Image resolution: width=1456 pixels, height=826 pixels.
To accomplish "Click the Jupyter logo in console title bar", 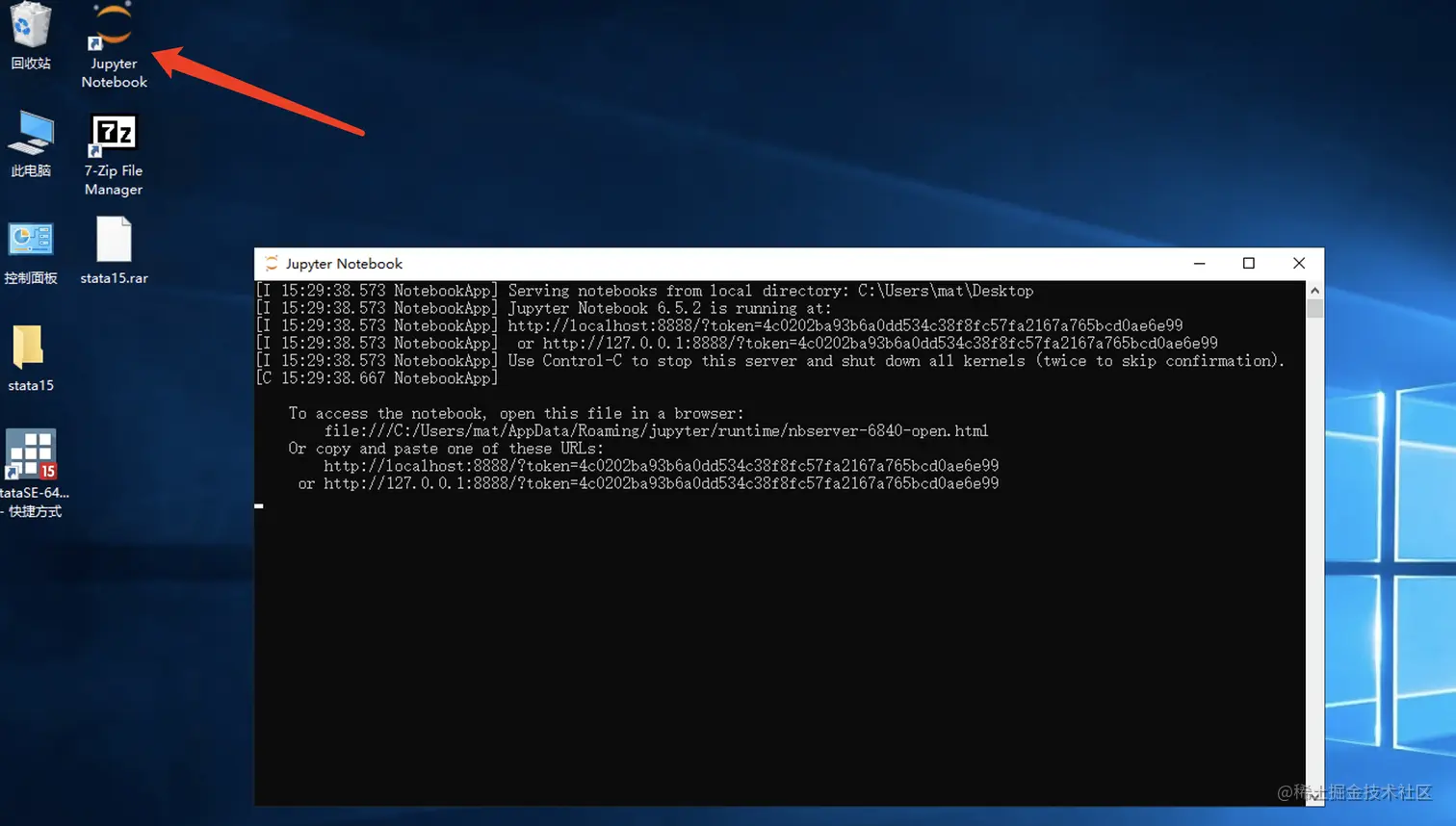I will click(272, 264).
